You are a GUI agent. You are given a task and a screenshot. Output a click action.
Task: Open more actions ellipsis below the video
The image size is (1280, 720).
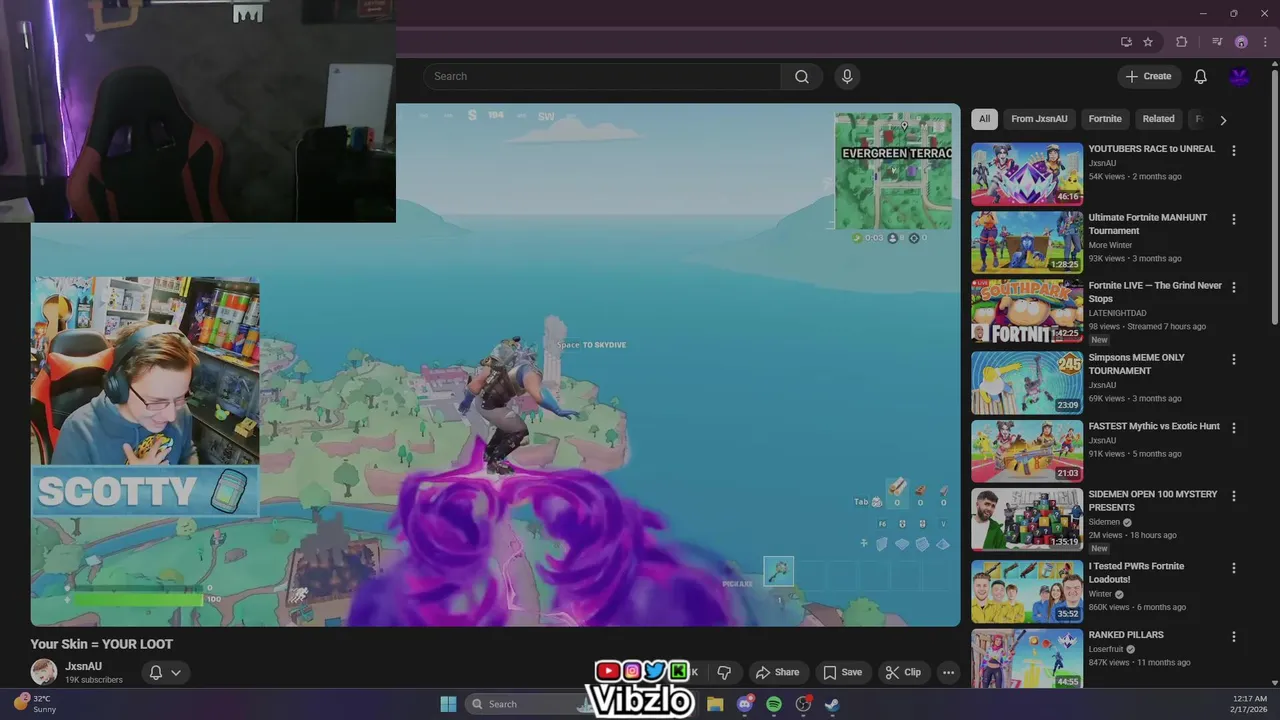click(948, 672)
